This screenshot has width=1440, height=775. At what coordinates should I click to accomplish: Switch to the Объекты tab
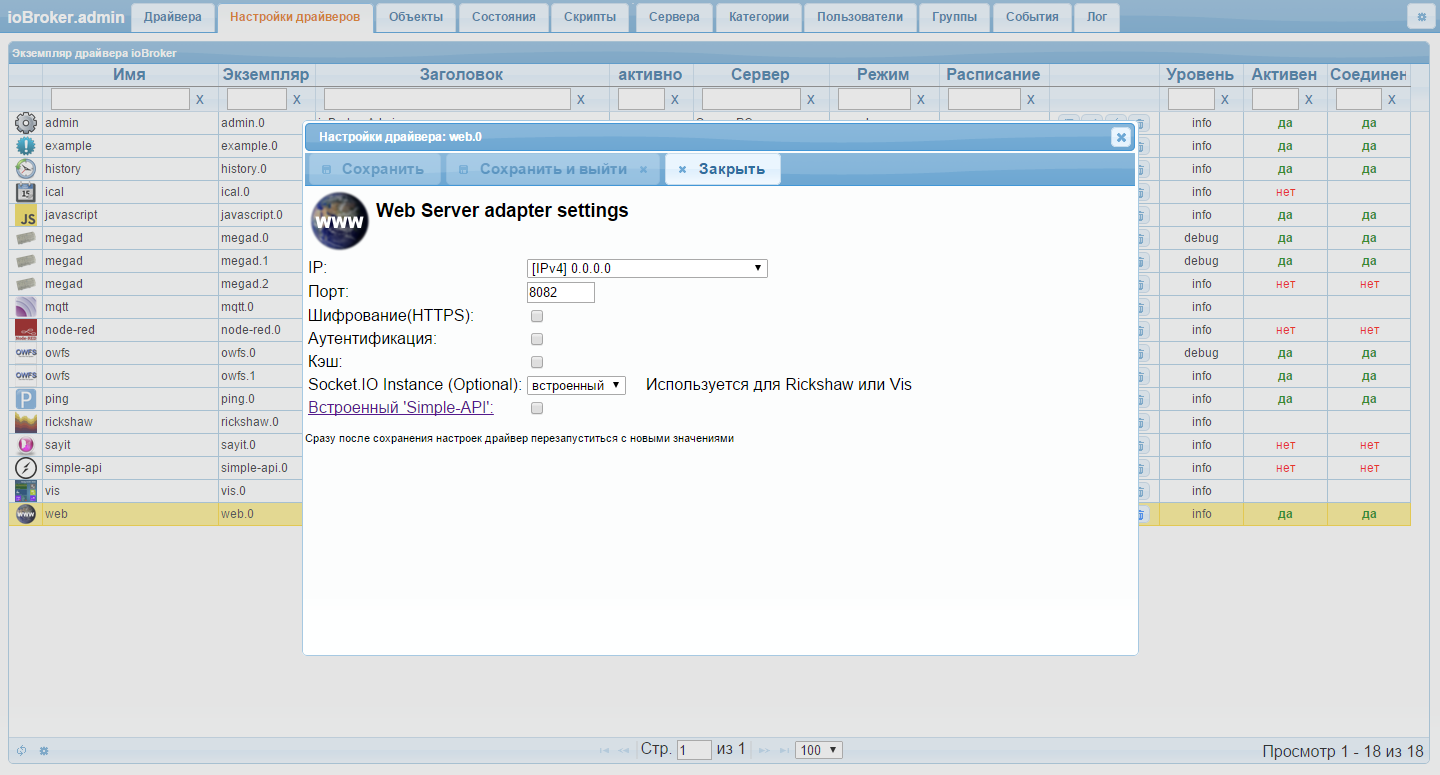click(x=416, y=17)
